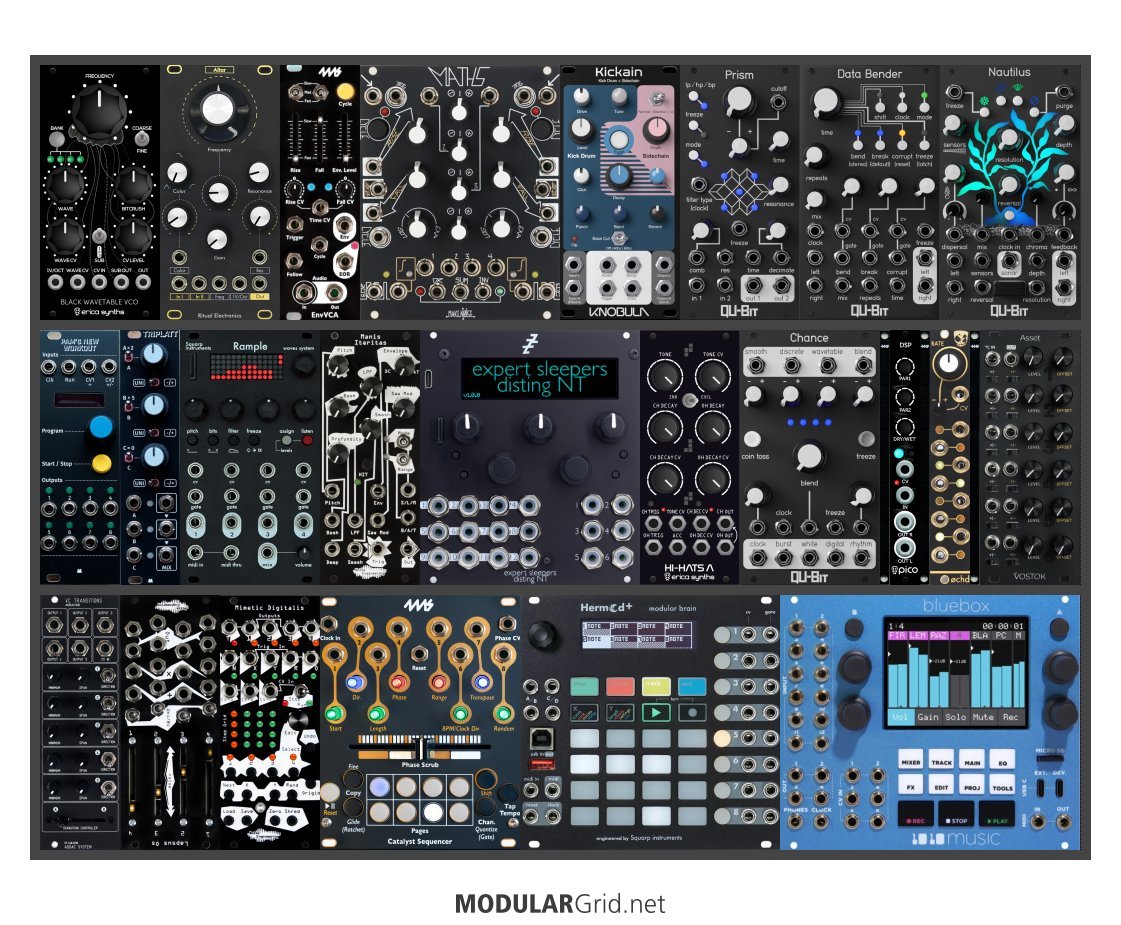Adjust the Env. Level slider on EnvVCA
The width and height of the screenshot is (1121, 925).
(x=344, y=139)
